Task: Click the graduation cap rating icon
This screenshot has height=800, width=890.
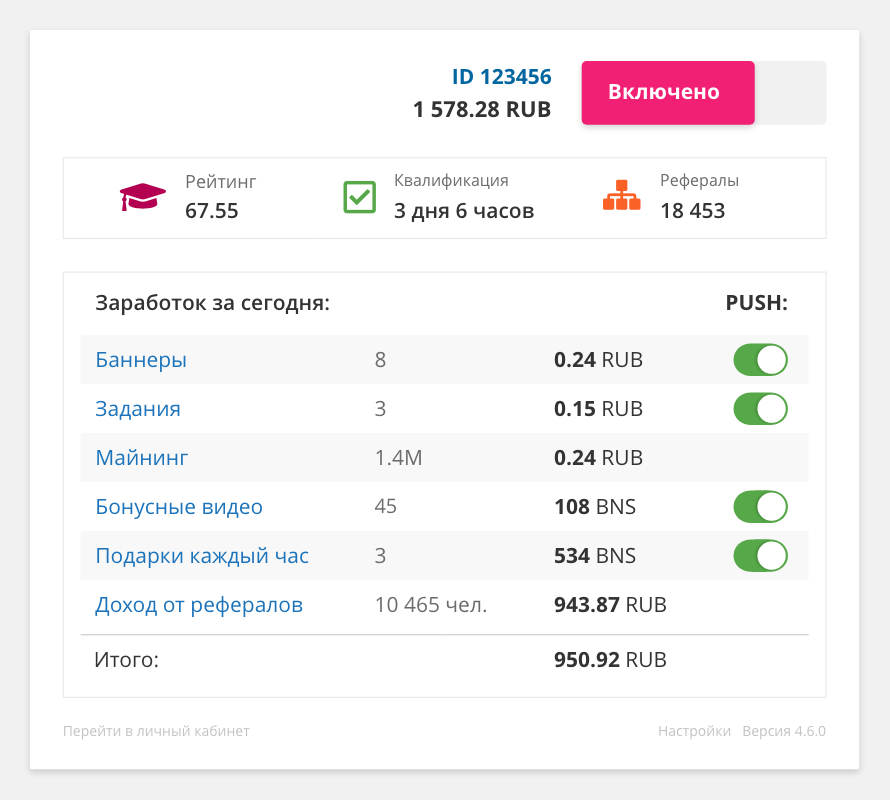Action: click(x=142, y=196)
